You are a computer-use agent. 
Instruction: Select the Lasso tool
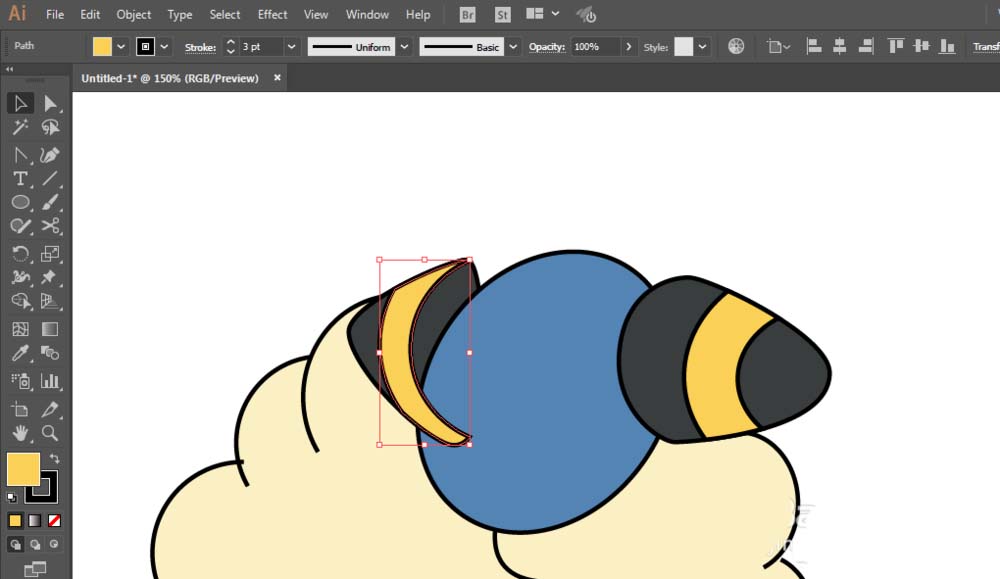pos(50,127)
